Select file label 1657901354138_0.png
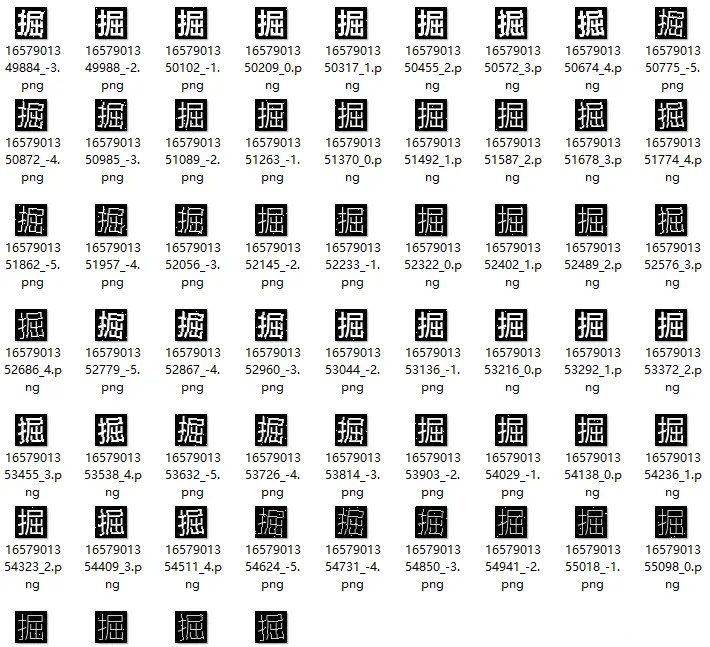The image size is (710, 647). pos(593,475)
